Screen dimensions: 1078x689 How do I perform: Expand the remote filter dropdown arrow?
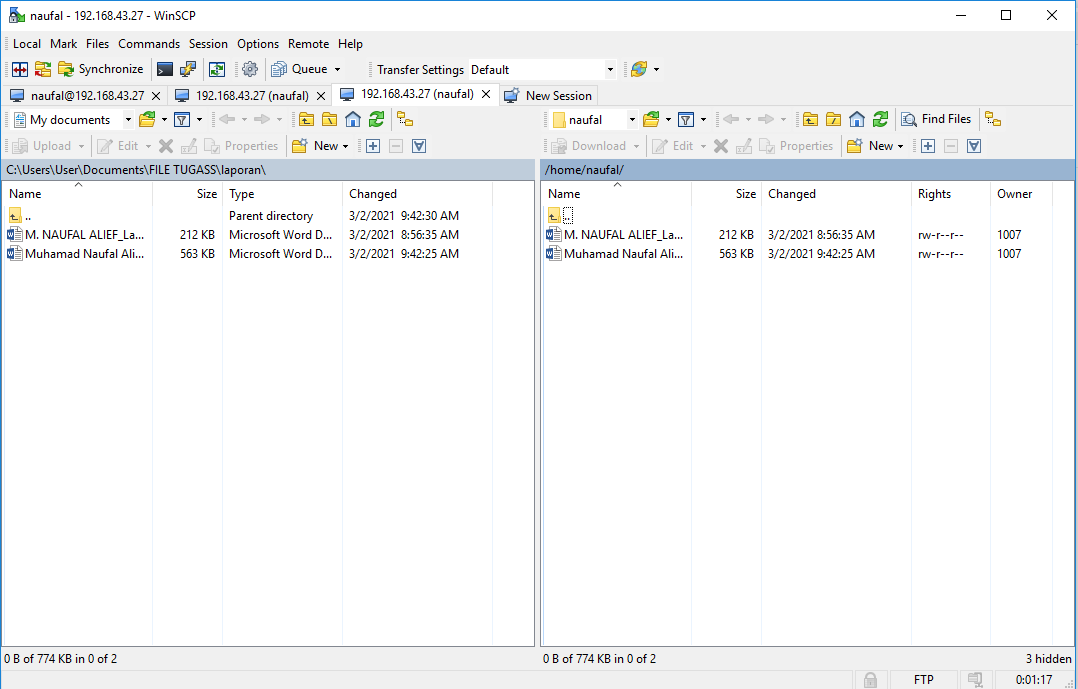pos(703,120)
